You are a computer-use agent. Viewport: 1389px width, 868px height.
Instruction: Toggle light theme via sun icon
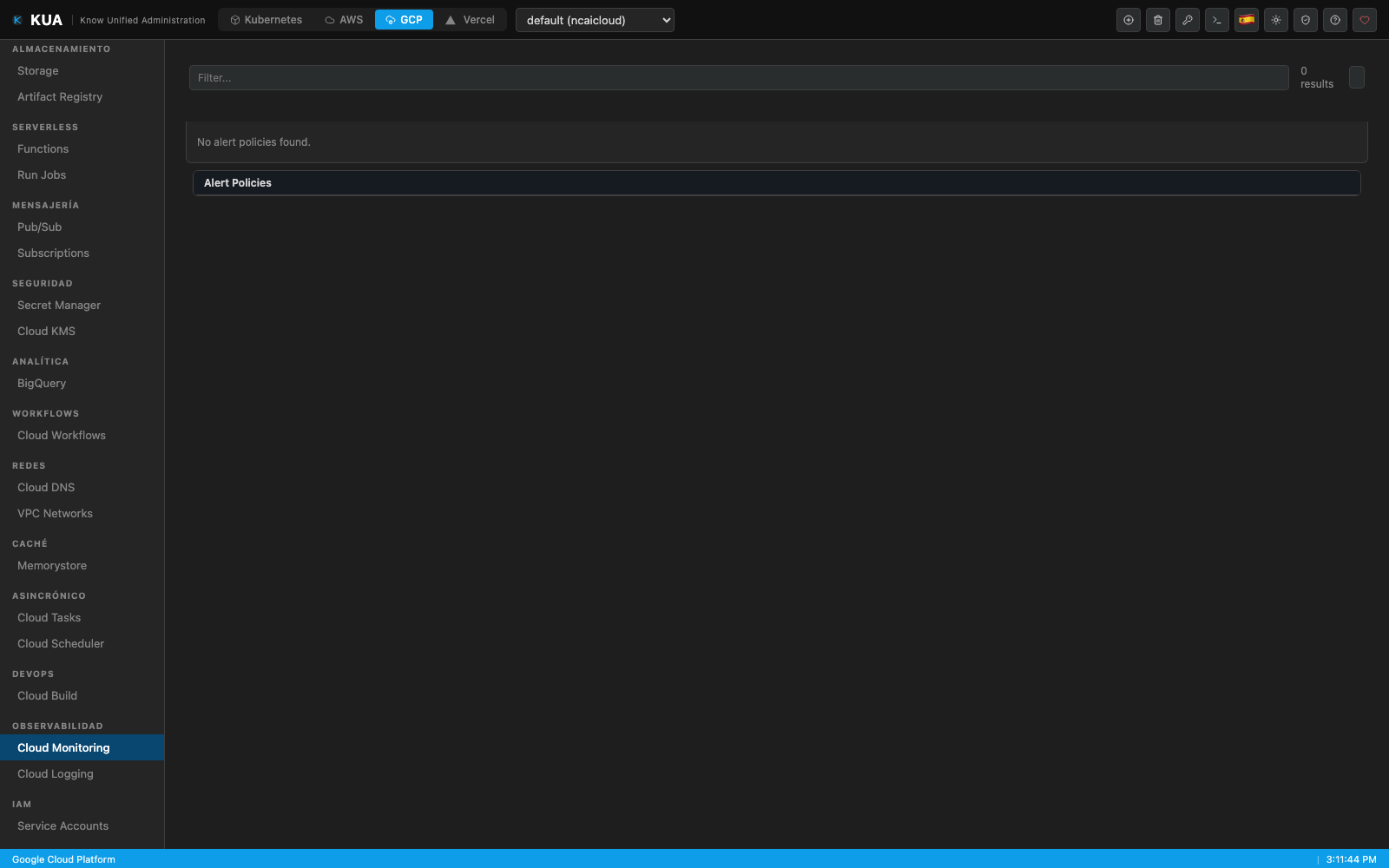1276,20
